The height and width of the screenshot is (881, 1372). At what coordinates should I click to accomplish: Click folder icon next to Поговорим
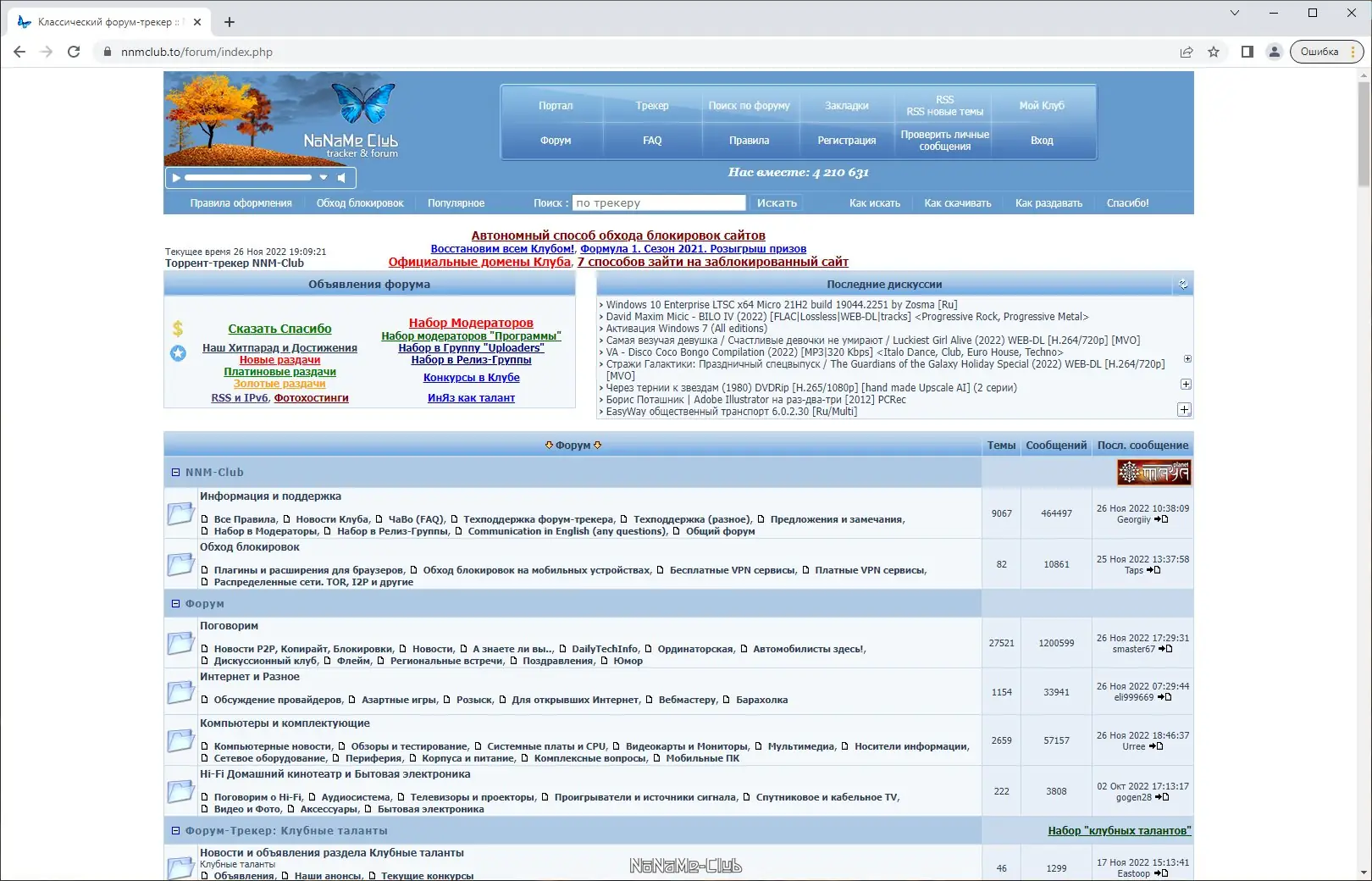coord(180,643)
